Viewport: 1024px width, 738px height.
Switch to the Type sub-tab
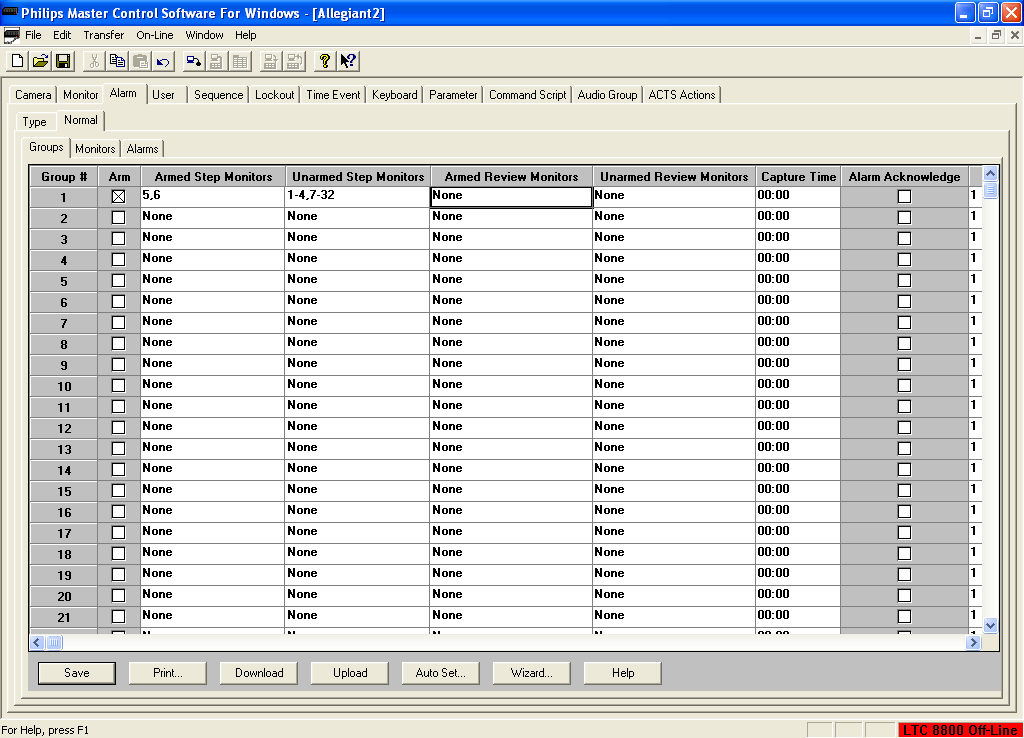point(35,121)
